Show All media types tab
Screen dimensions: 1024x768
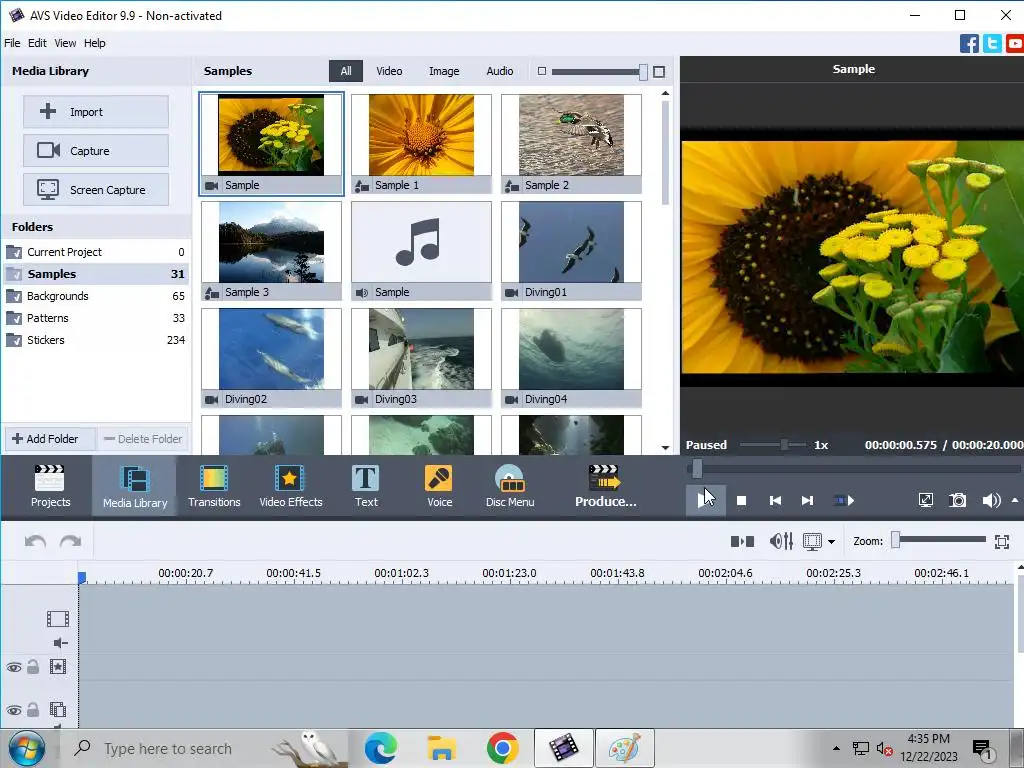(345, 71)
